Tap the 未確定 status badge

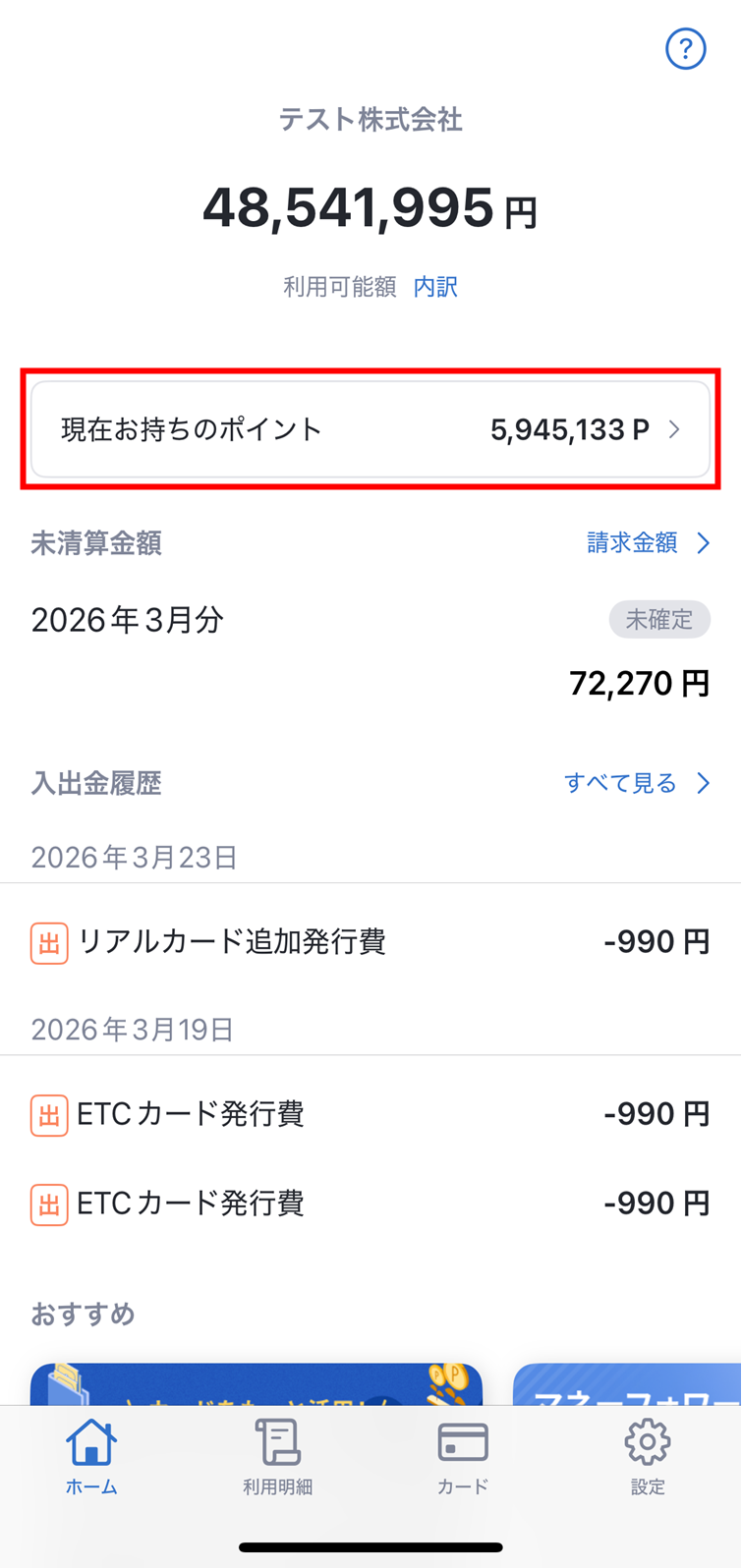point(659,620)
